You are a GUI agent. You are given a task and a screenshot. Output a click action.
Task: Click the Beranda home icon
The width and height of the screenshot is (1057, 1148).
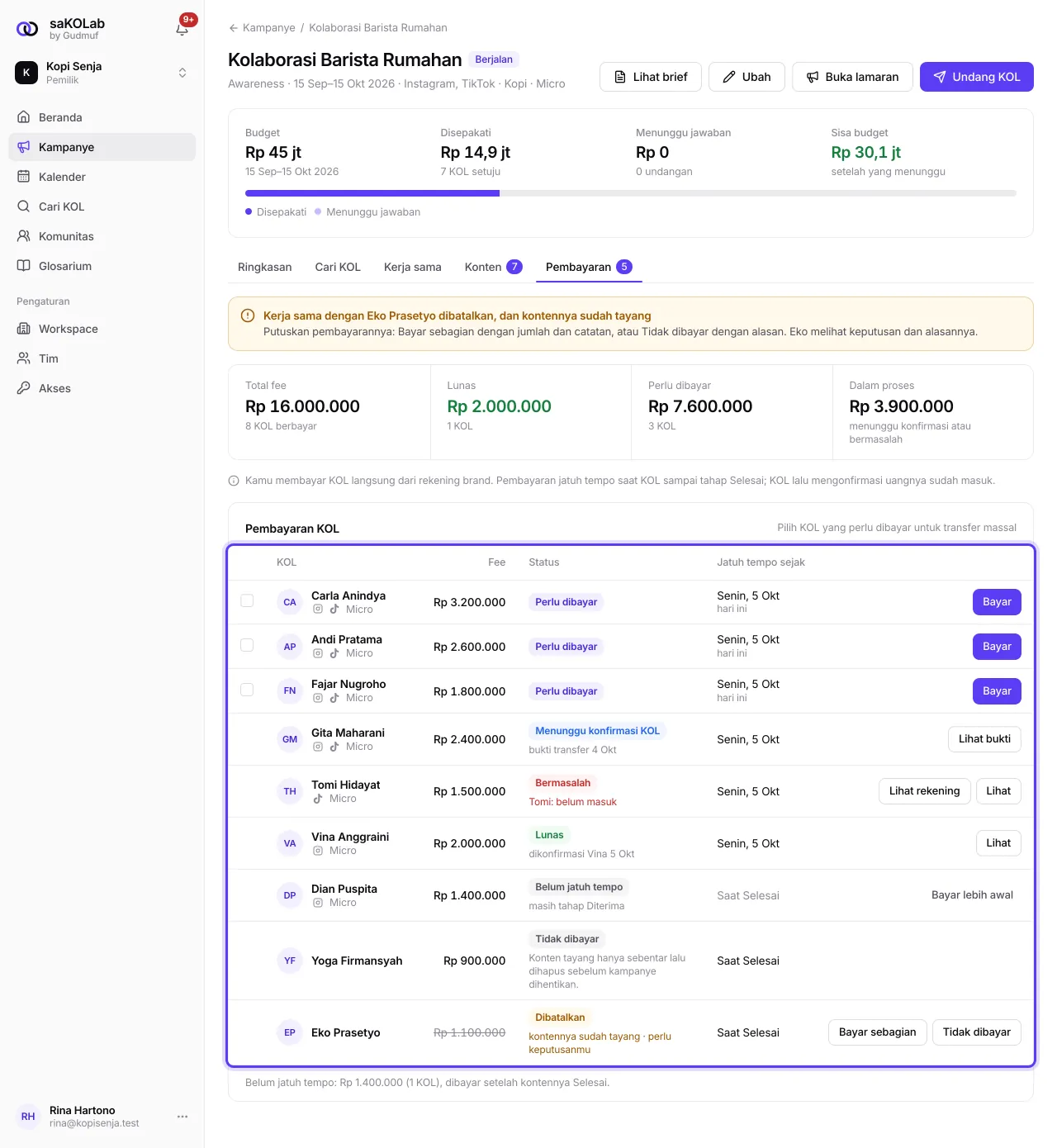tap(24, 117)
